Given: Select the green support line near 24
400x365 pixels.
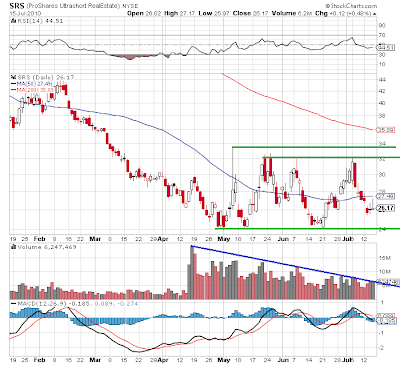Looking at the screenshot, I should (x=307, y=229).
